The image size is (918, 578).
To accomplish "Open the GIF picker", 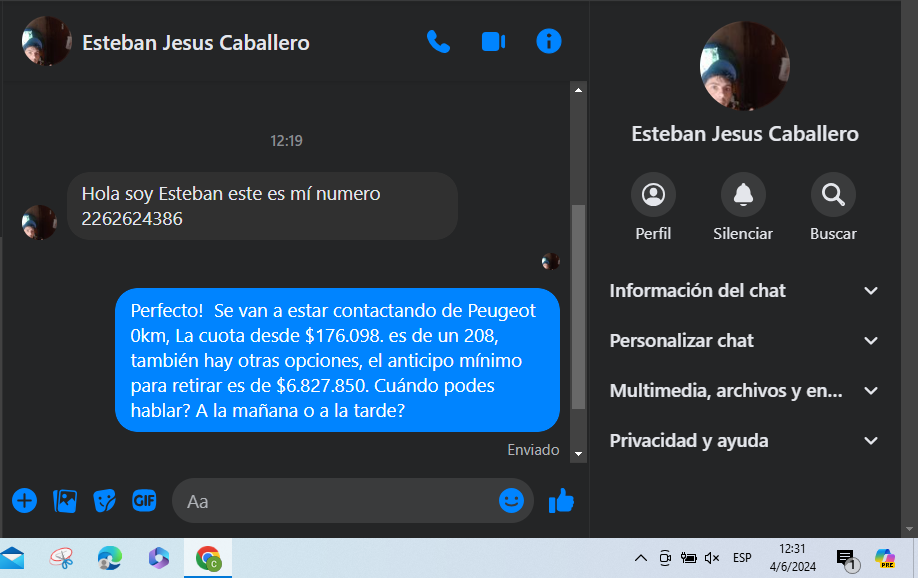I will (144, 500).
